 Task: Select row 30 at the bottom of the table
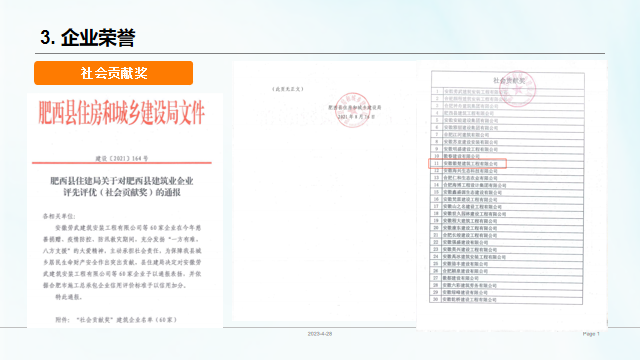[x=506, y=299]
